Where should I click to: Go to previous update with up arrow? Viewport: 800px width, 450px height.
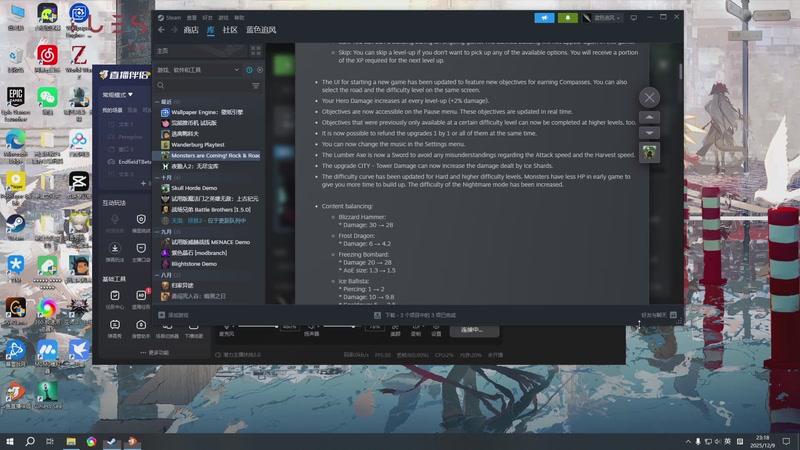[x=649, y=117]
